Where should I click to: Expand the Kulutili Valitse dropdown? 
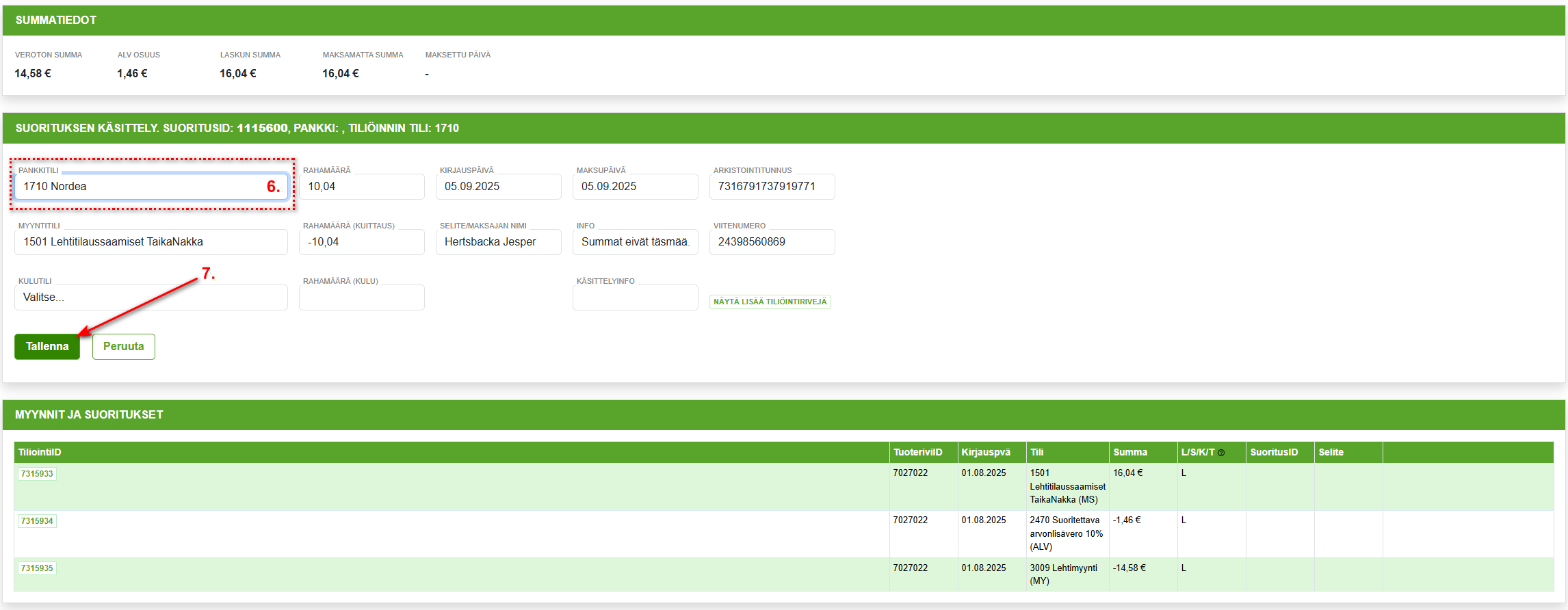pyautogui.click(x=151, y=297)
